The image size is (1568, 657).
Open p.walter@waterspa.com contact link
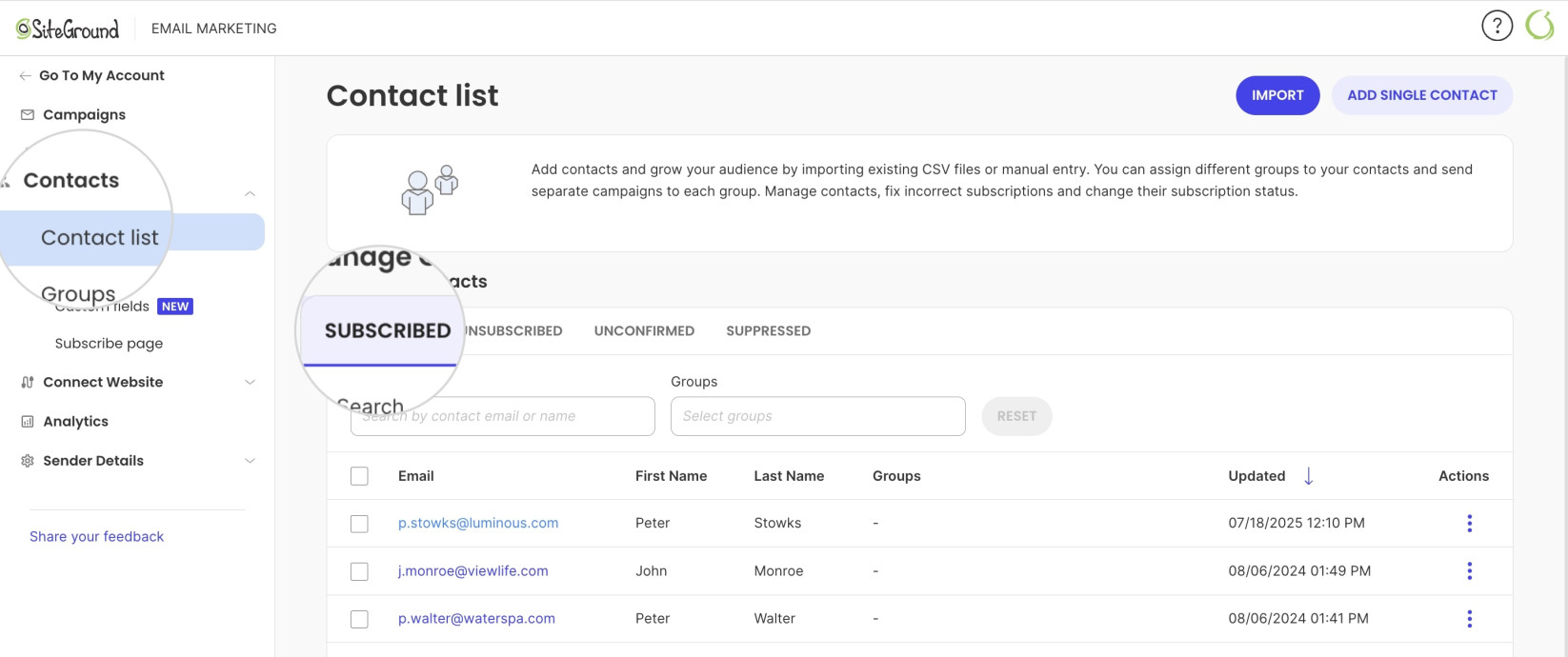(x=476, y=618)
